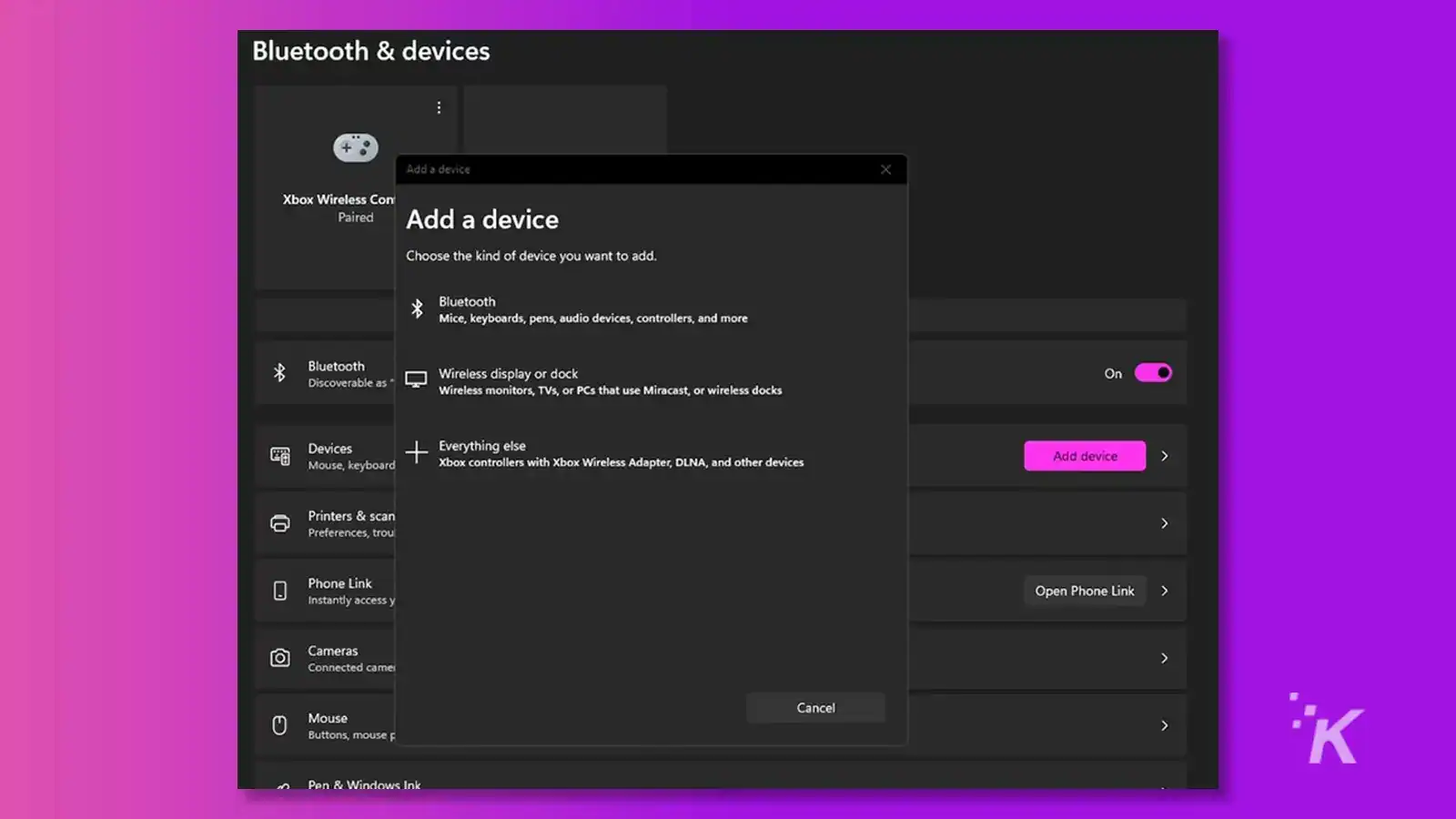
Task: Click the Open Phone Link button
Action: (1085, 591)
